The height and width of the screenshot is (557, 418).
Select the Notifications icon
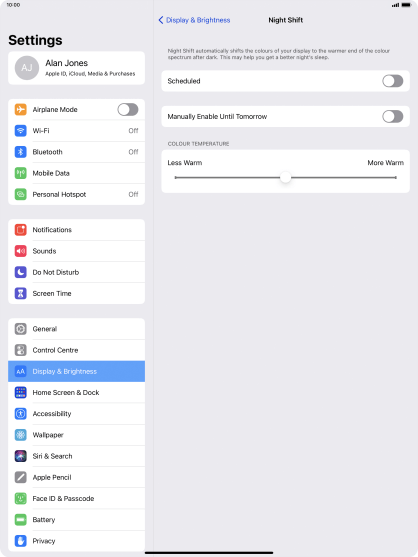click(x=21, y=230)
